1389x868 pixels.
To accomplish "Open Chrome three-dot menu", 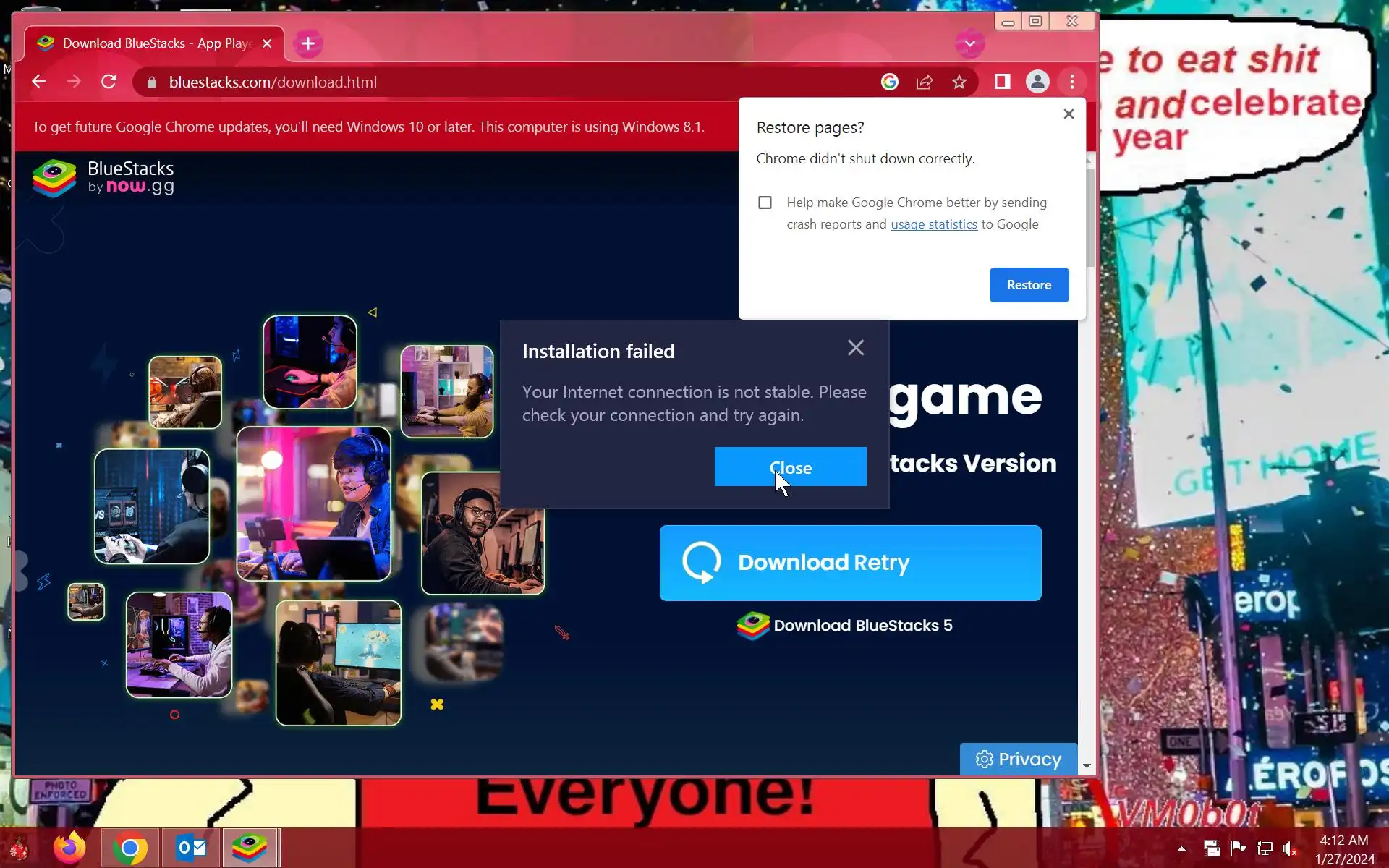I will pos(1072,82).
